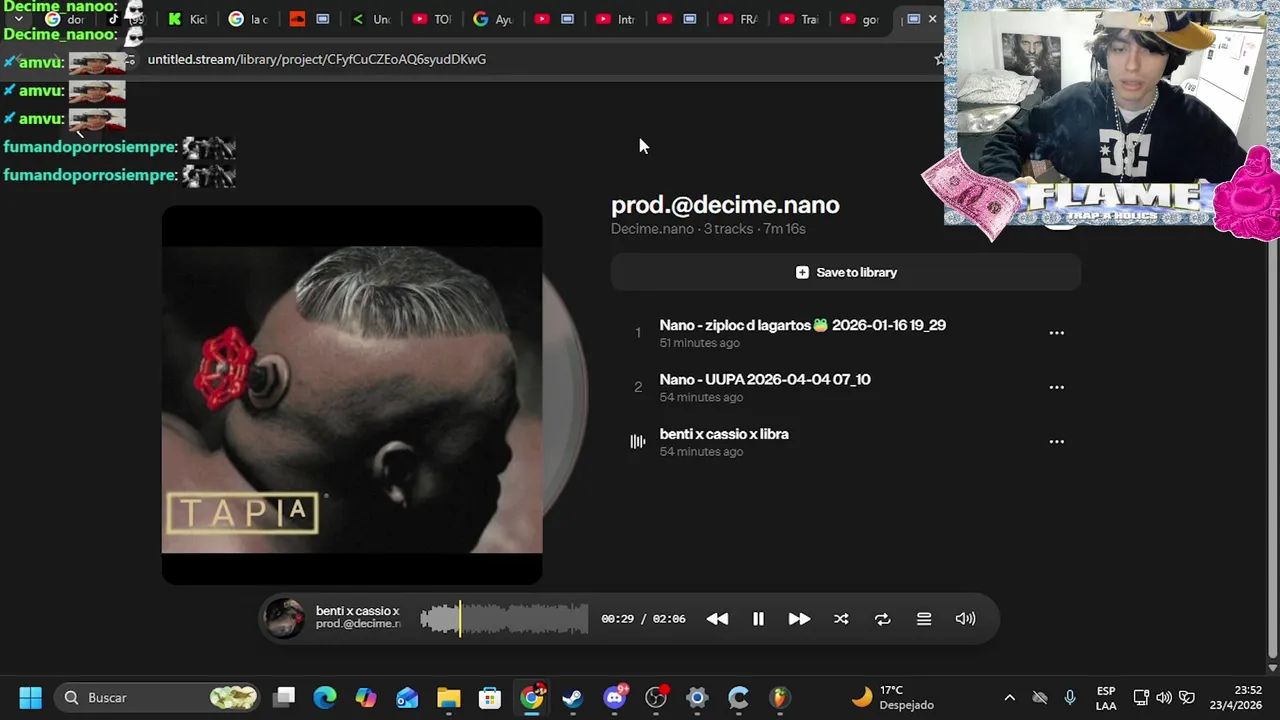
Task: Select the playing track 'benti x cassio x libra'
Action: pyautogui.click(x=724, y=434)
